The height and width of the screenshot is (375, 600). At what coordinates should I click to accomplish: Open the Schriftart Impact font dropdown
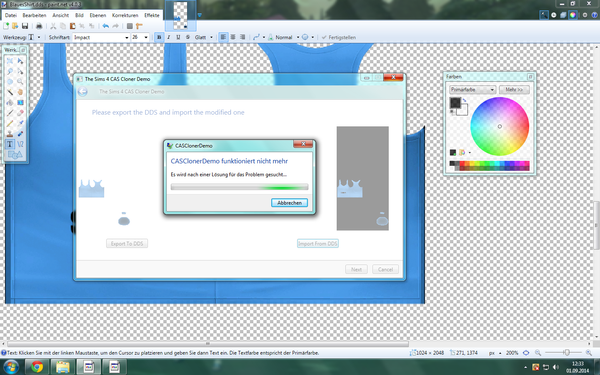101,37
